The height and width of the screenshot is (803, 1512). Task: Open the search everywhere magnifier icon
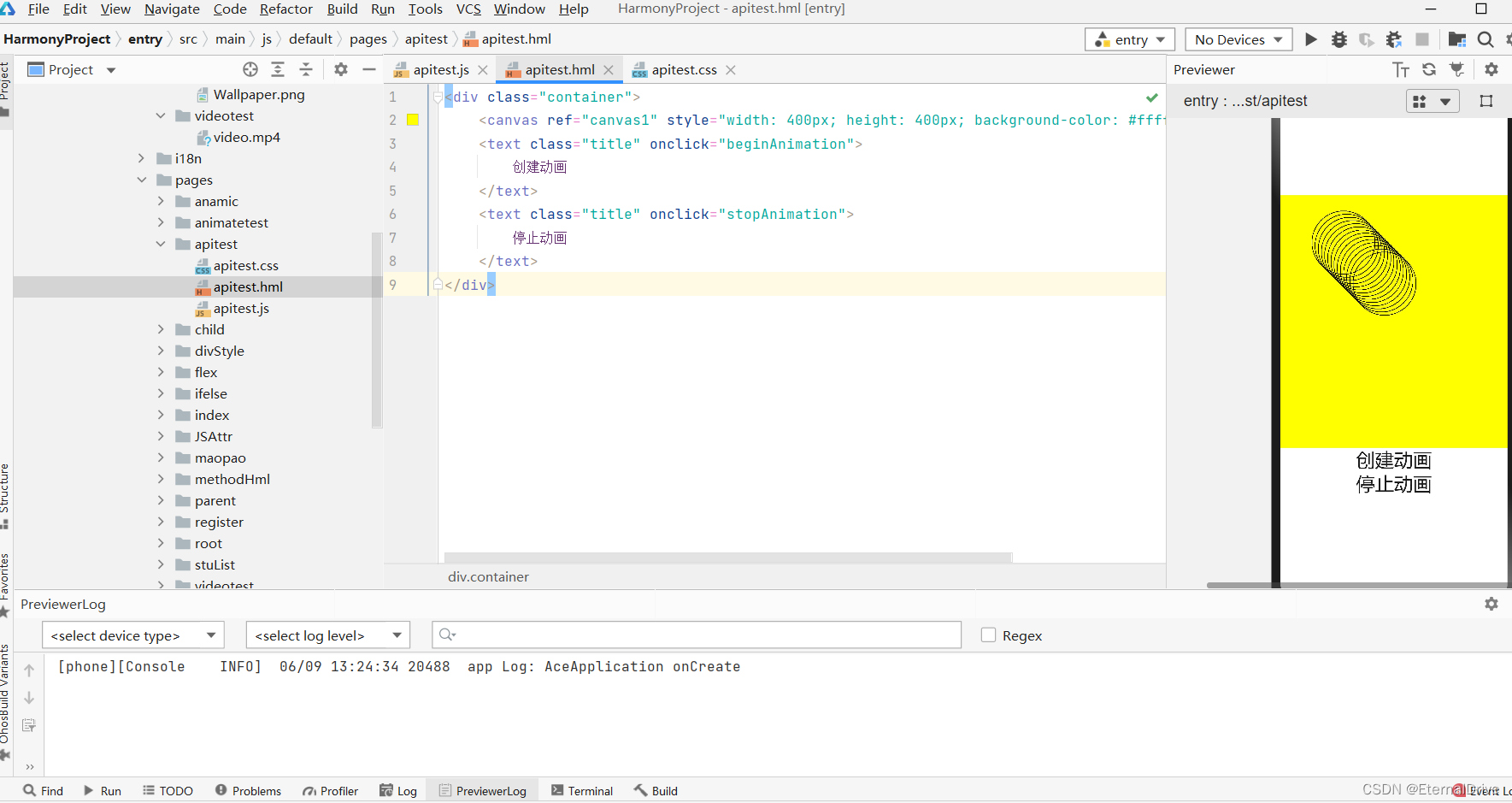(x=1486, y=39)
